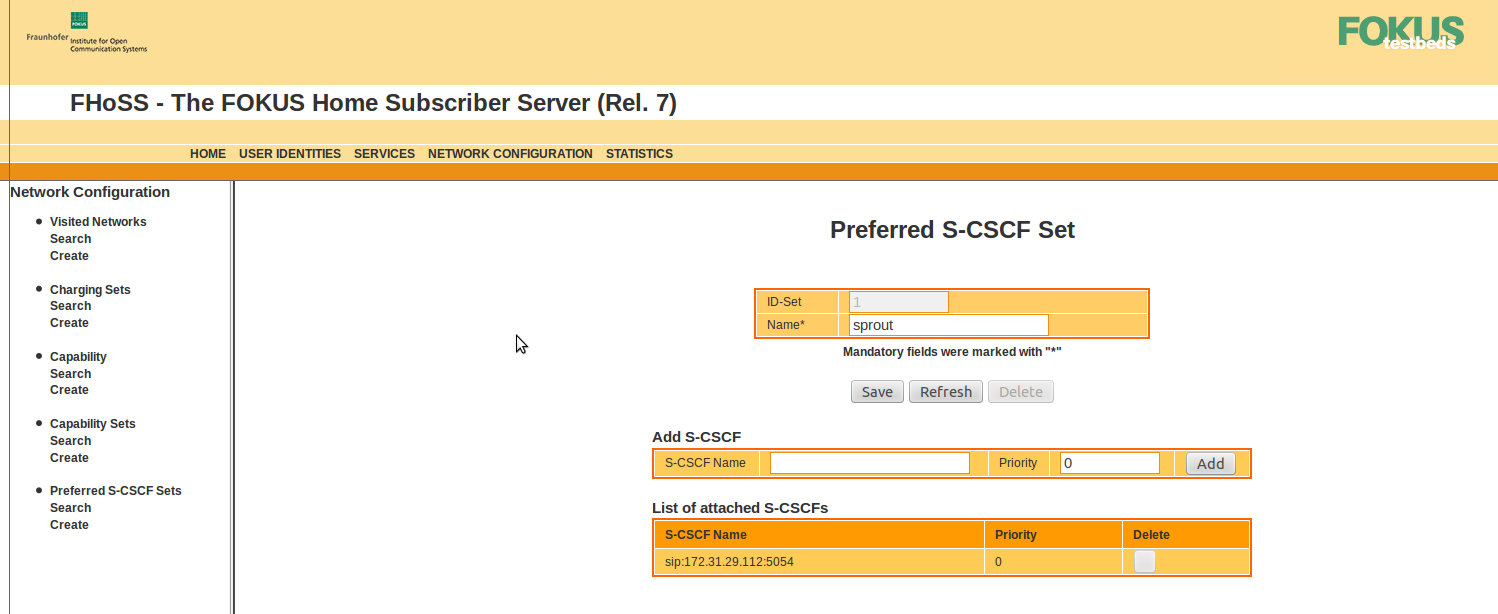Open Create under Preferred S-CSCF Sets

tap(68, 524)
